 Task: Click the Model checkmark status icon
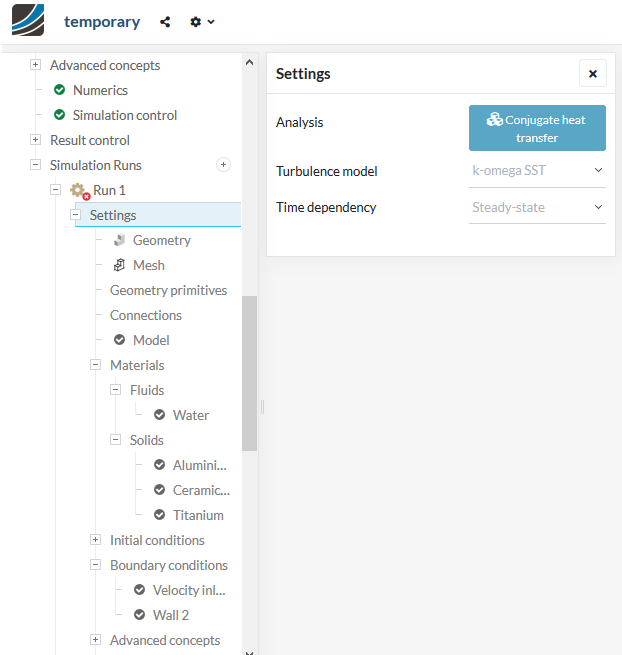point(119,340)
